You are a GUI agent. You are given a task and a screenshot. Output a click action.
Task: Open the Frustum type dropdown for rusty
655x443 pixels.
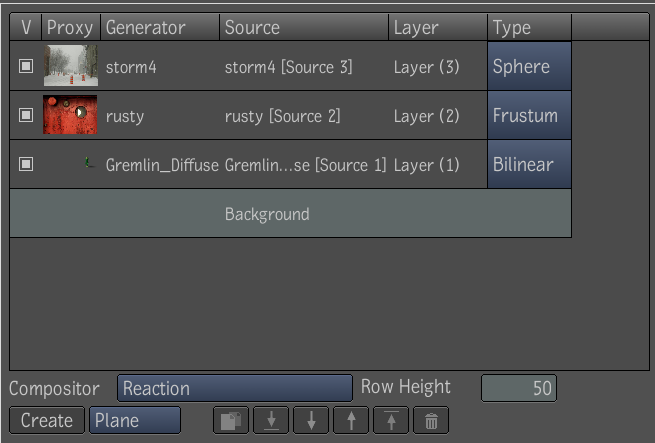point(529,115)
